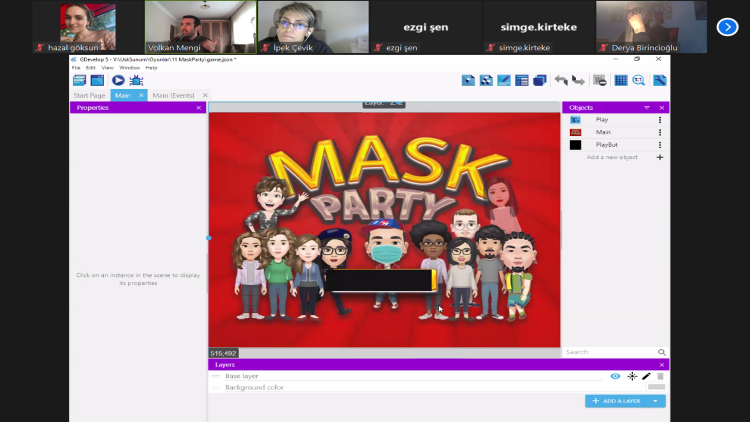Expand the Add a Layer dropdown arrow
The height and width of the screenshot is (422, 750).
[x=656, y=401]
